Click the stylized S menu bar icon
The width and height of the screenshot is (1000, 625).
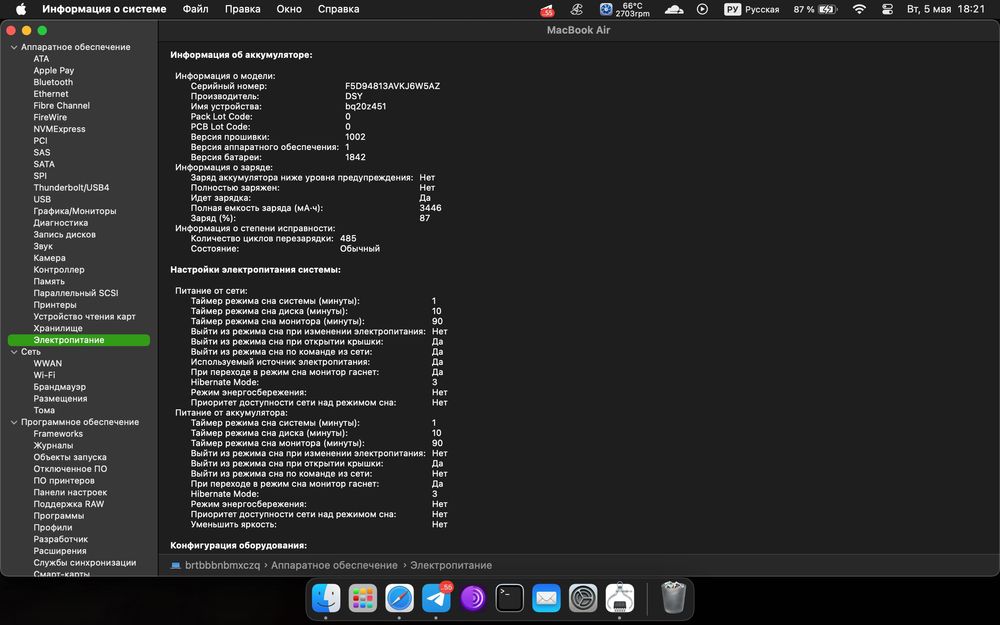577,9
